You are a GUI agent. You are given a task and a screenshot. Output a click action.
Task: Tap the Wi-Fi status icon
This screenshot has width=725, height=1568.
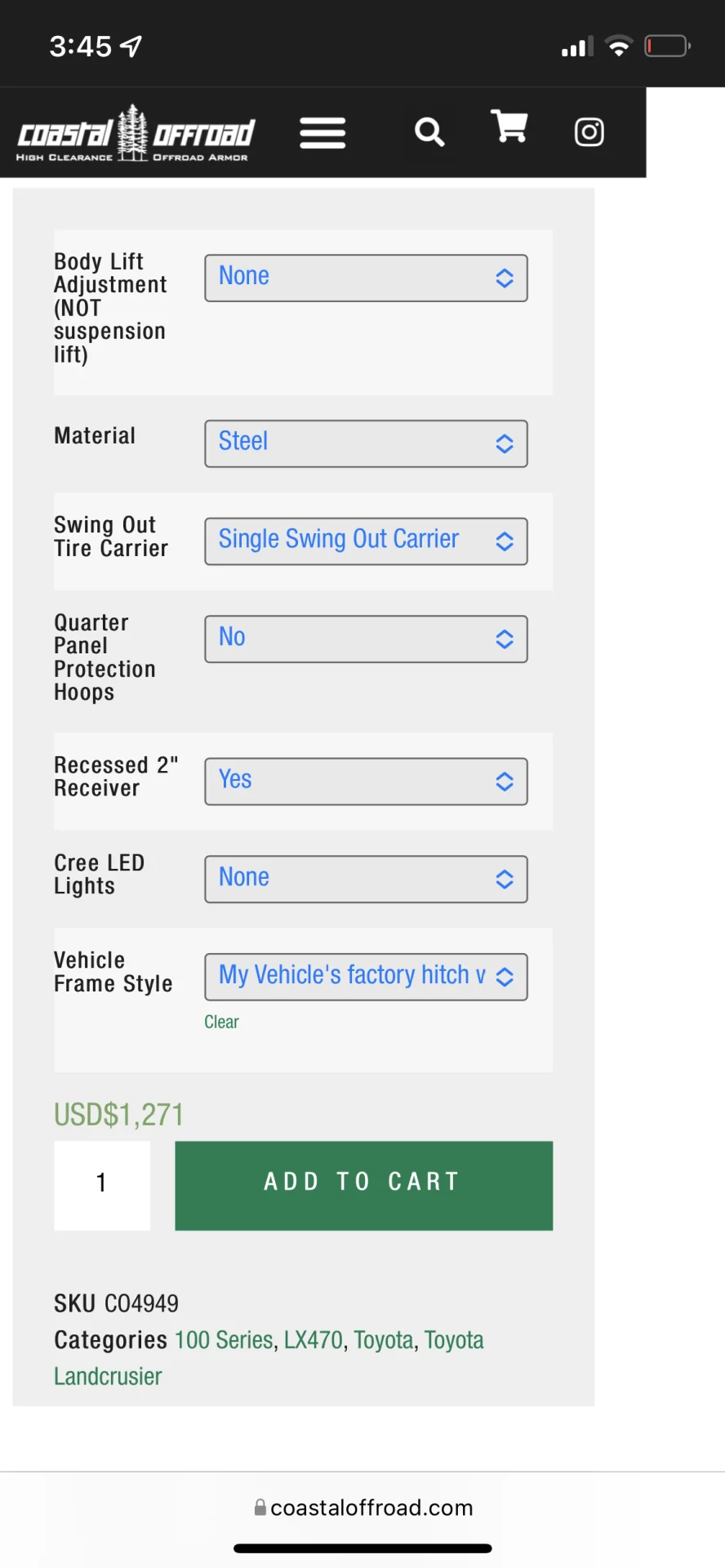coord(619,47)
